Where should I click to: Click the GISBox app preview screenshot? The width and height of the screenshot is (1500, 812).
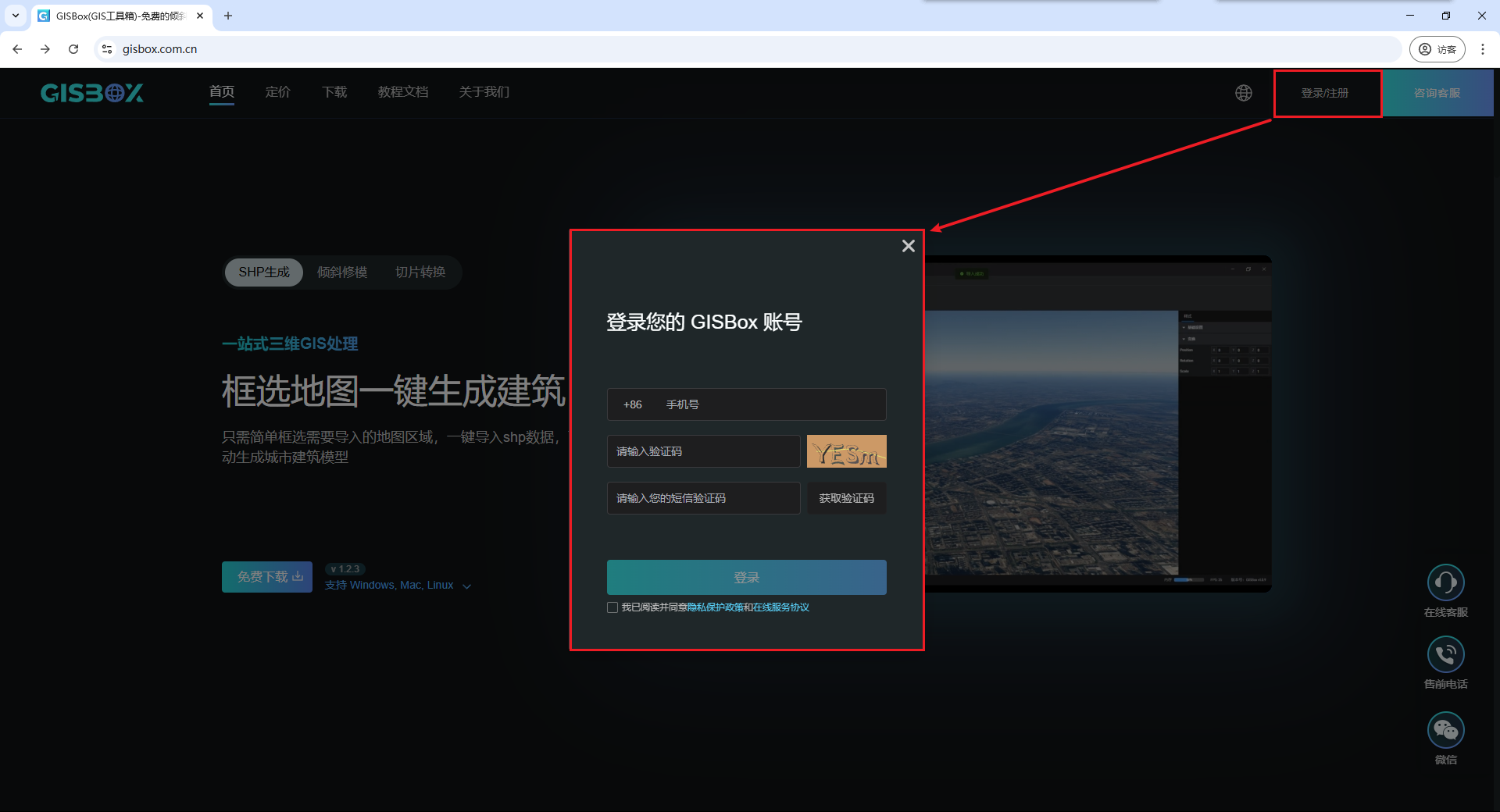1098,424
